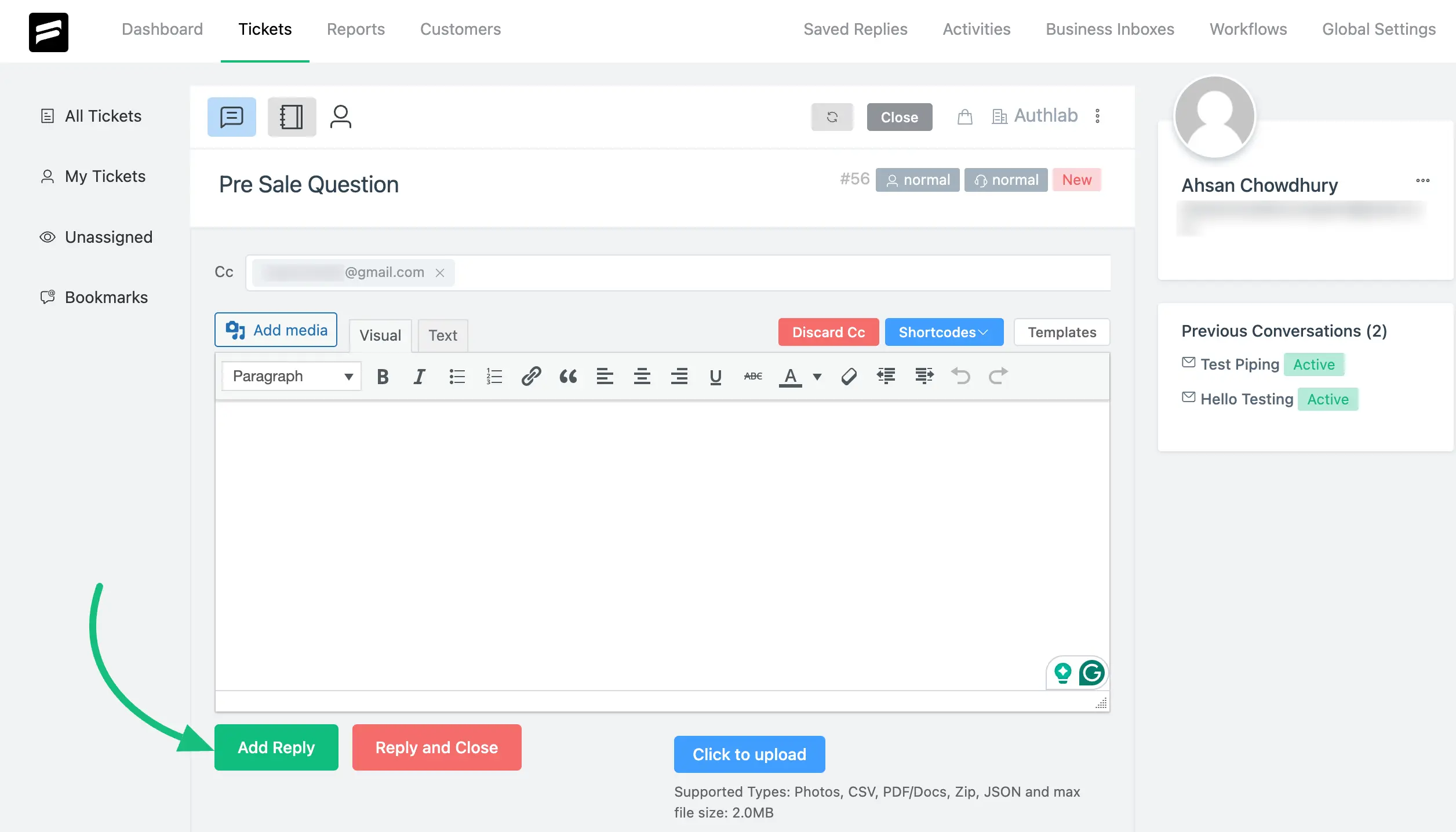
Task: Open the font color picker dropdown
Action: 815,376
